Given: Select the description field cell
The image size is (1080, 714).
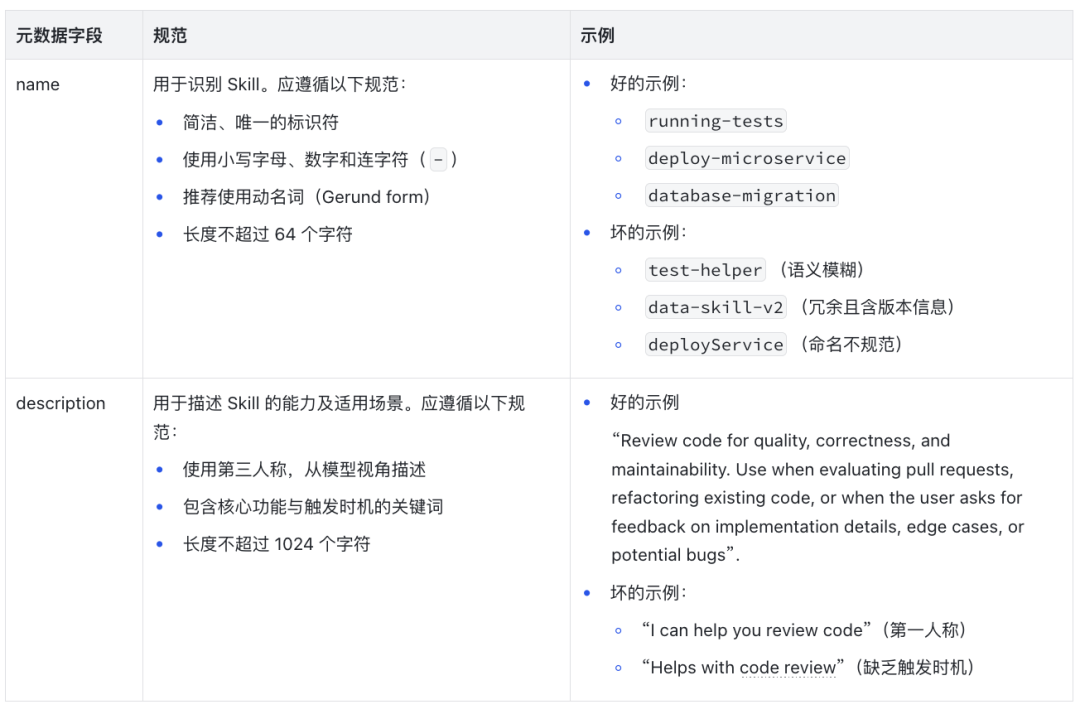Looking at the screenshot, I should [61, 404].
